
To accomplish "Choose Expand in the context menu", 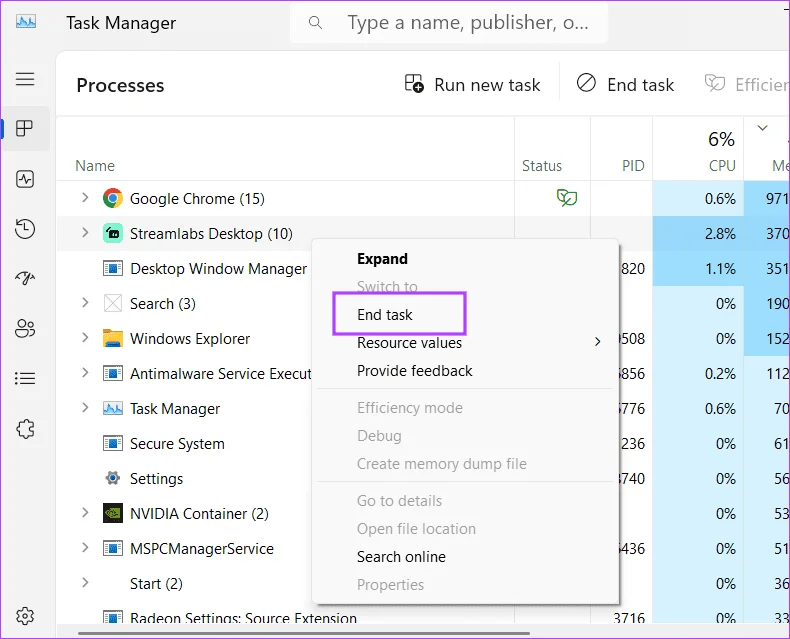I will (382, 259).
